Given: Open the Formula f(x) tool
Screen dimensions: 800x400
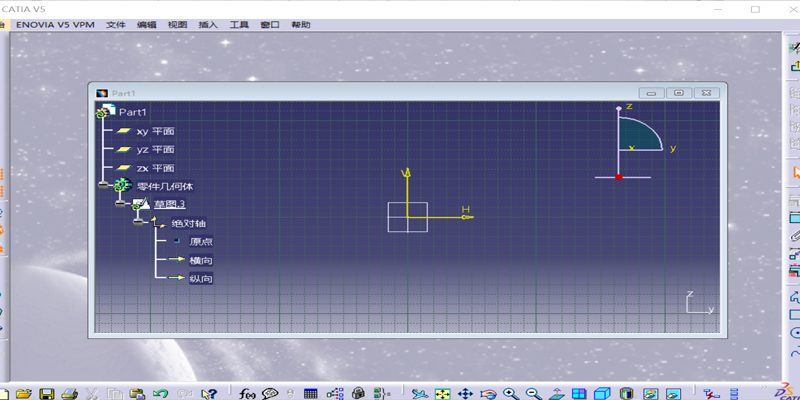Looking at the screenshot, I should click(x=248, y=394).
